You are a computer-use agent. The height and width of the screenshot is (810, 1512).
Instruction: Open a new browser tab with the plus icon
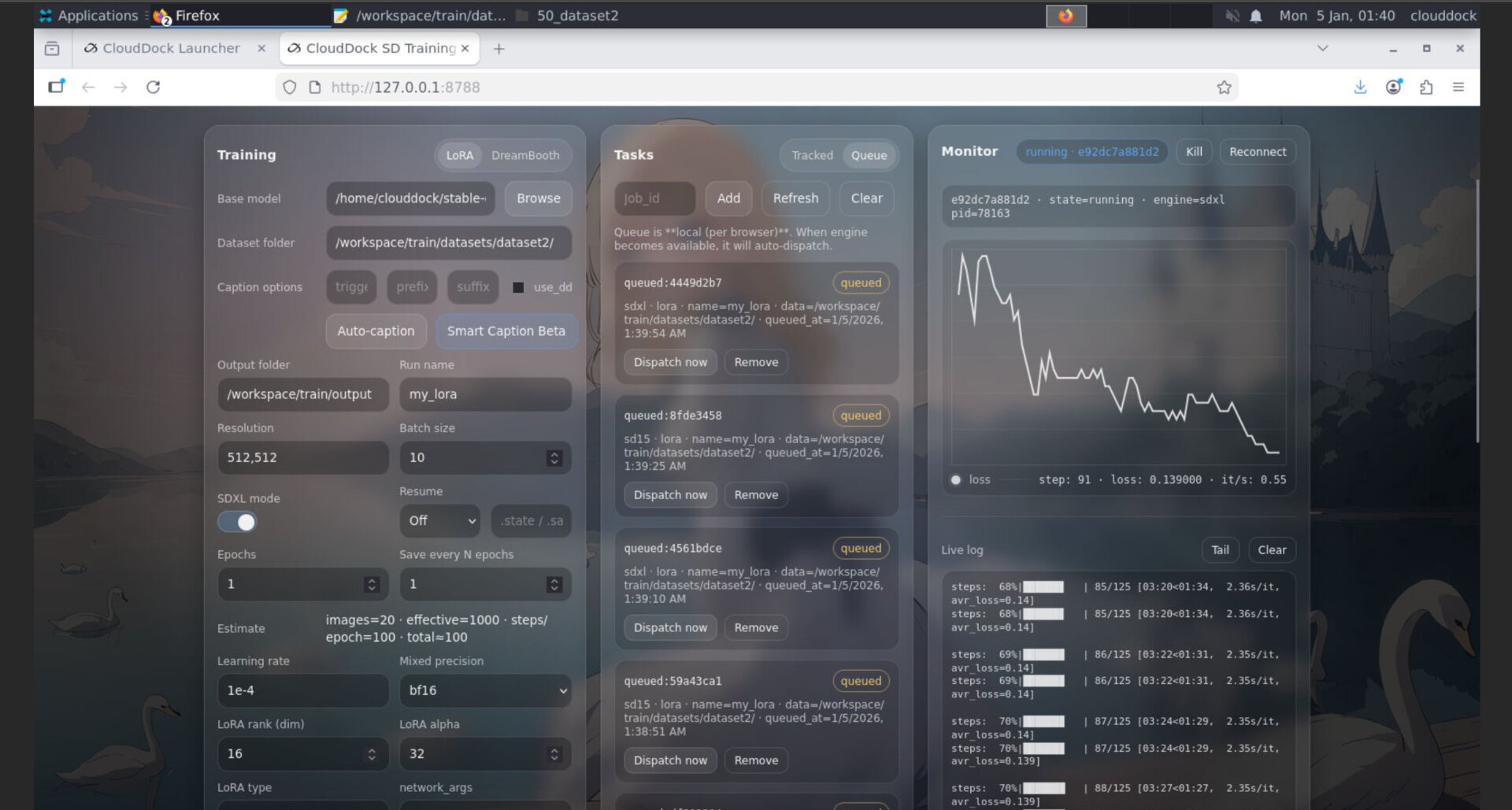click(499, 48)
